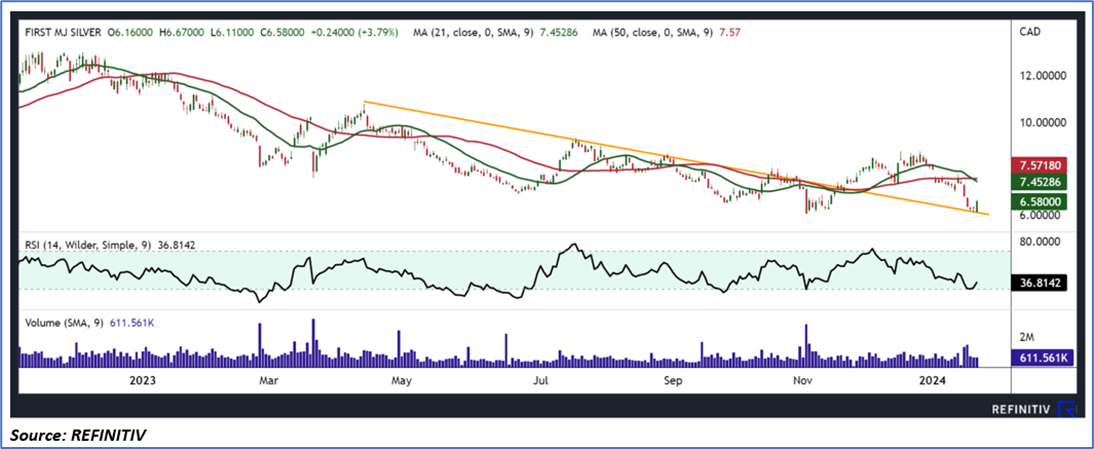Click the Sep time axis label
This screenshot has width=1094, height=449.
(671, 381)
